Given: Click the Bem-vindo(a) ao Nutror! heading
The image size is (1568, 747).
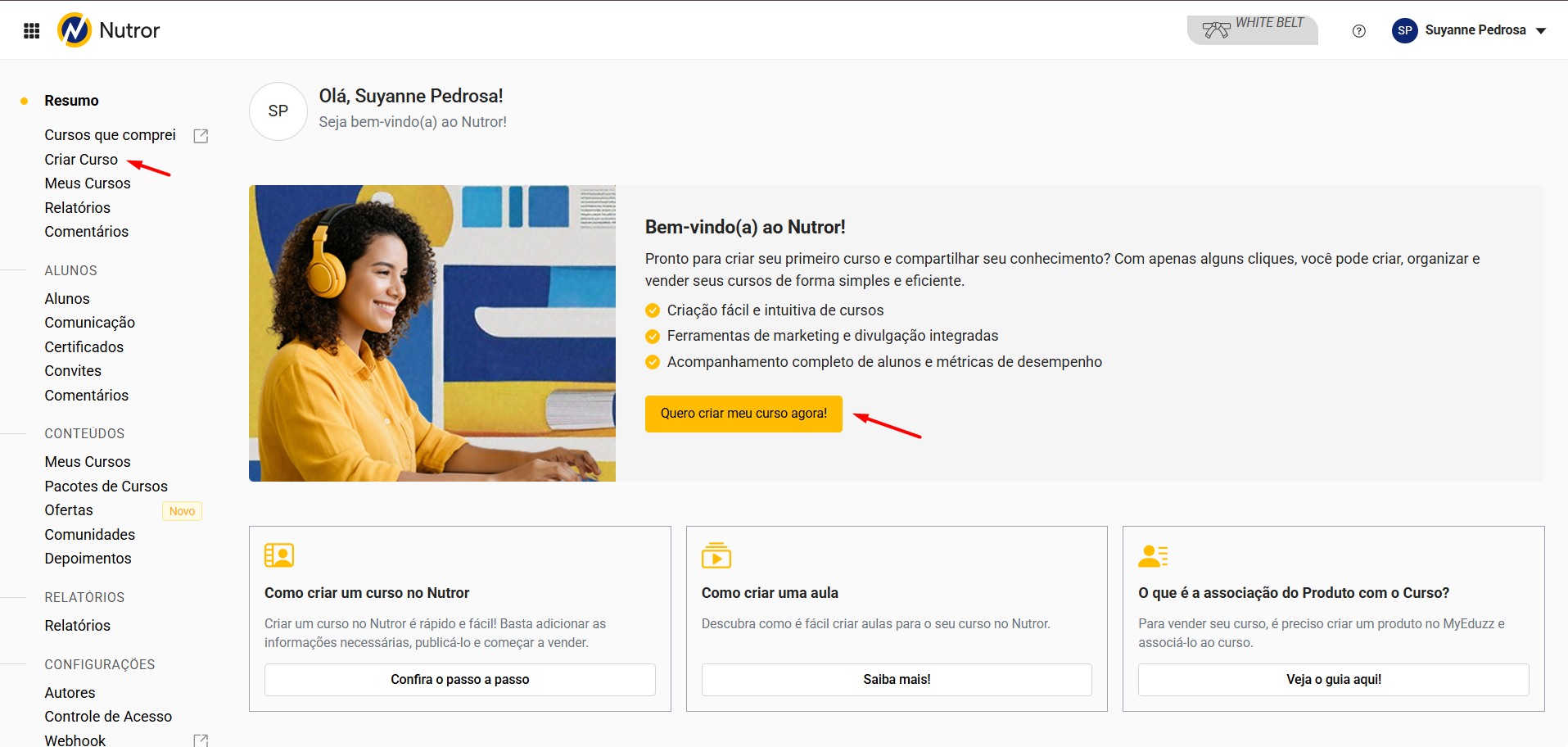Looking at the screenshot, I should click(745, 227).
